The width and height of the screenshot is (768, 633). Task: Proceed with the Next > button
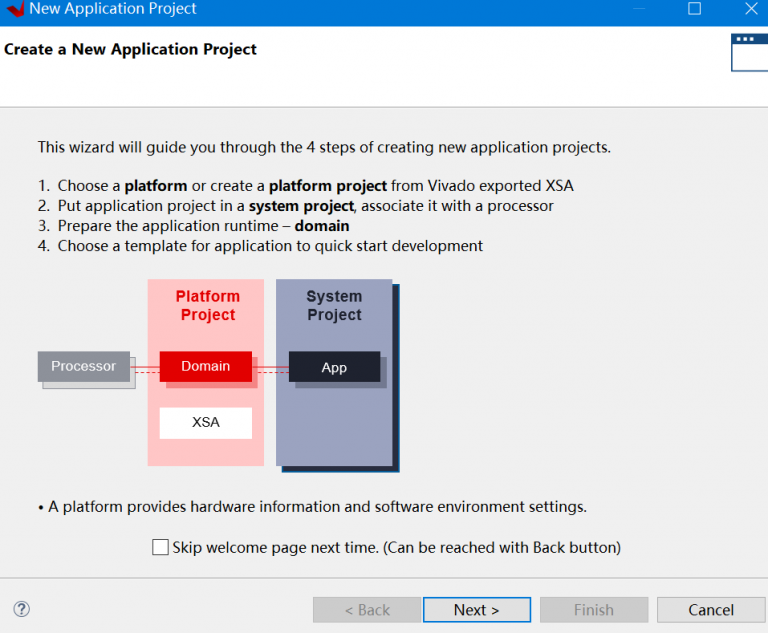(x=476, y=610)
